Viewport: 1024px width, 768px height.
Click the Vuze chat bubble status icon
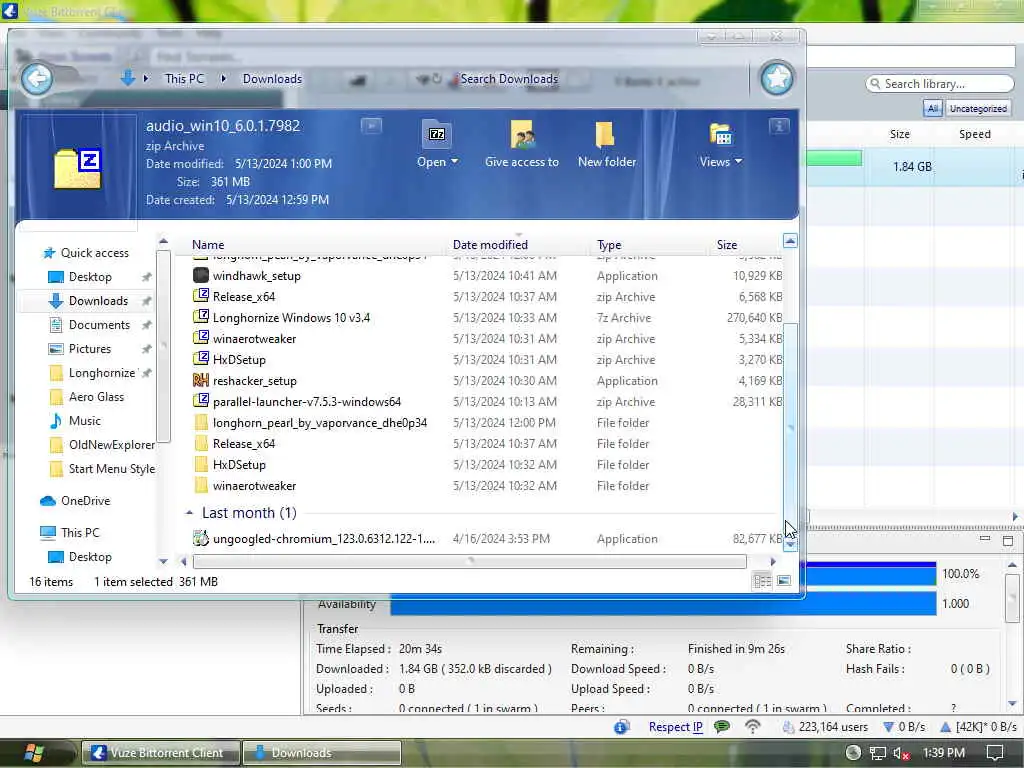722,726
